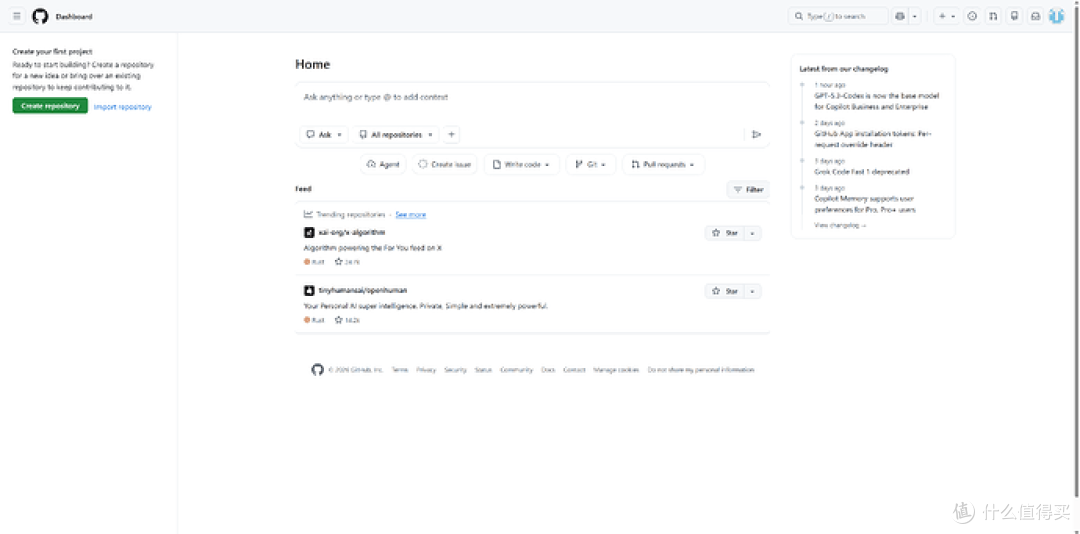Expand the Pull requests quick action dropdown

point(664,165)
